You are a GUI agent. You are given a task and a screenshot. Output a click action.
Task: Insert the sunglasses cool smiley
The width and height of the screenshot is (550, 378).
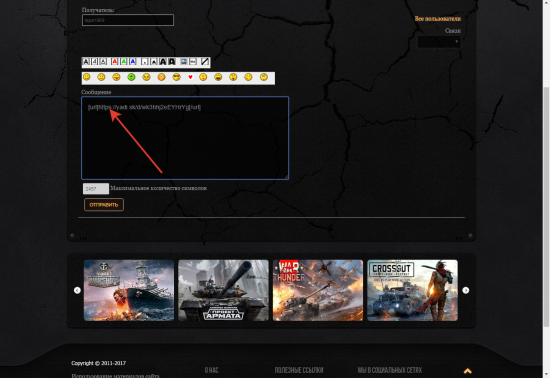176,77
